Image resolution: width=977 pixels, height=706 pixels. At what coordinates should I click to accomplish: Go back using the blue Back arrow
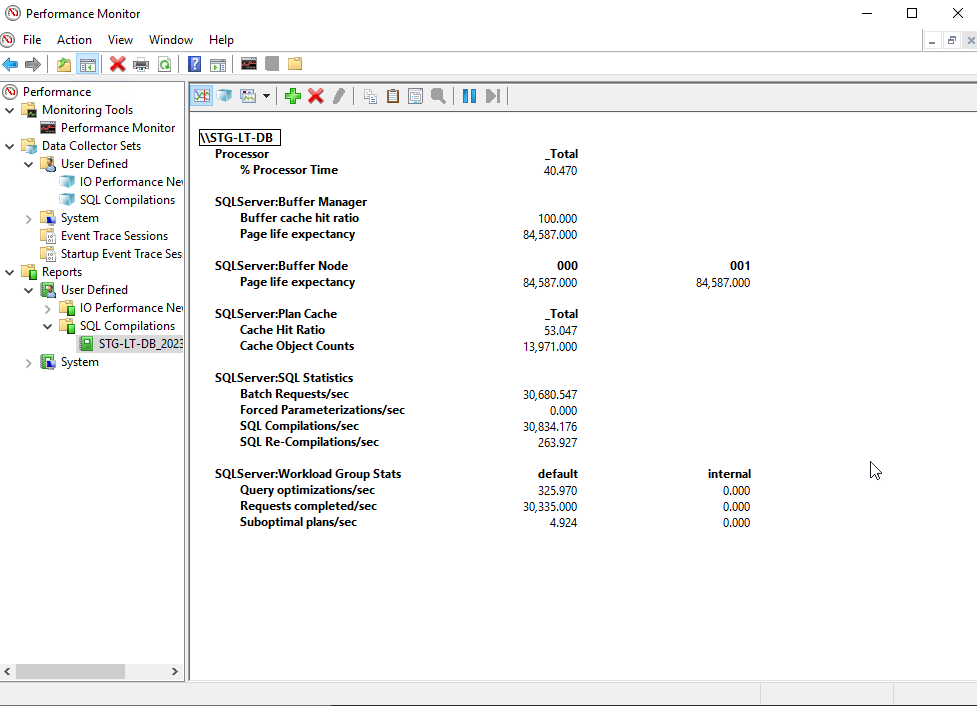coord(11,64)
